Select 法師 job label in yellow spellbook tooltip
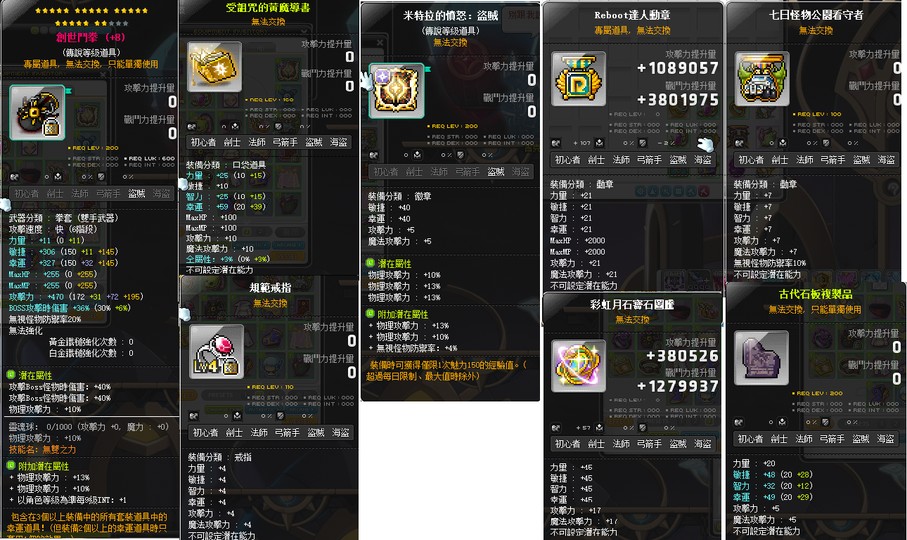This screenshot has width=907, height=540. pos(257,142)
